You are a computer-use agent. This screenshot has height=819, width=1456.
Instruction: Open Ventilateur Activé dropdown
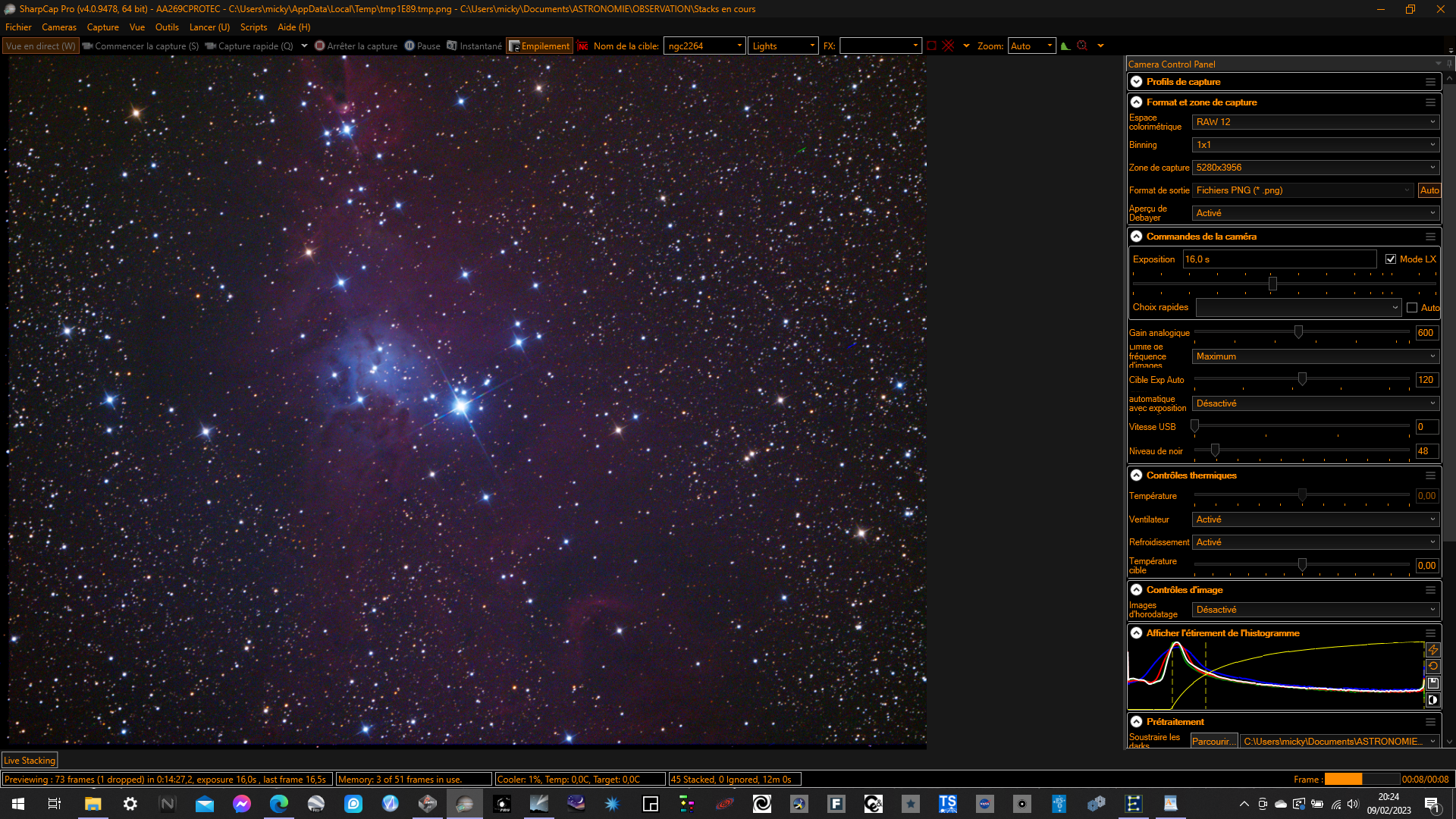coord(1316,519)
